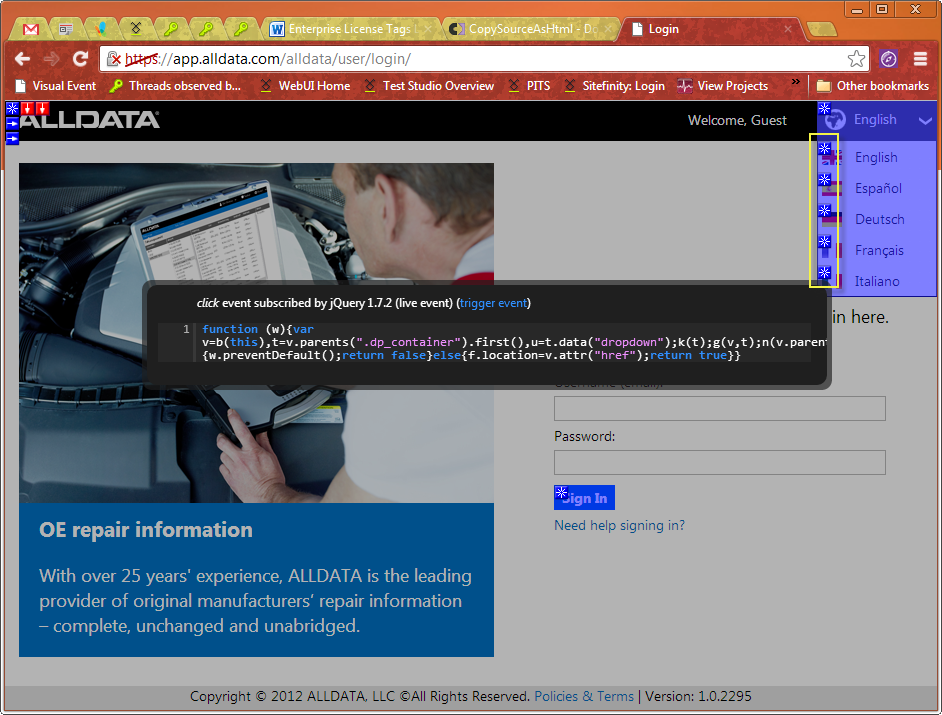This screenshot has width=942, height=715.
Task: Open the Chrome menu hamburger icon
Action: [x=920, y=59]
